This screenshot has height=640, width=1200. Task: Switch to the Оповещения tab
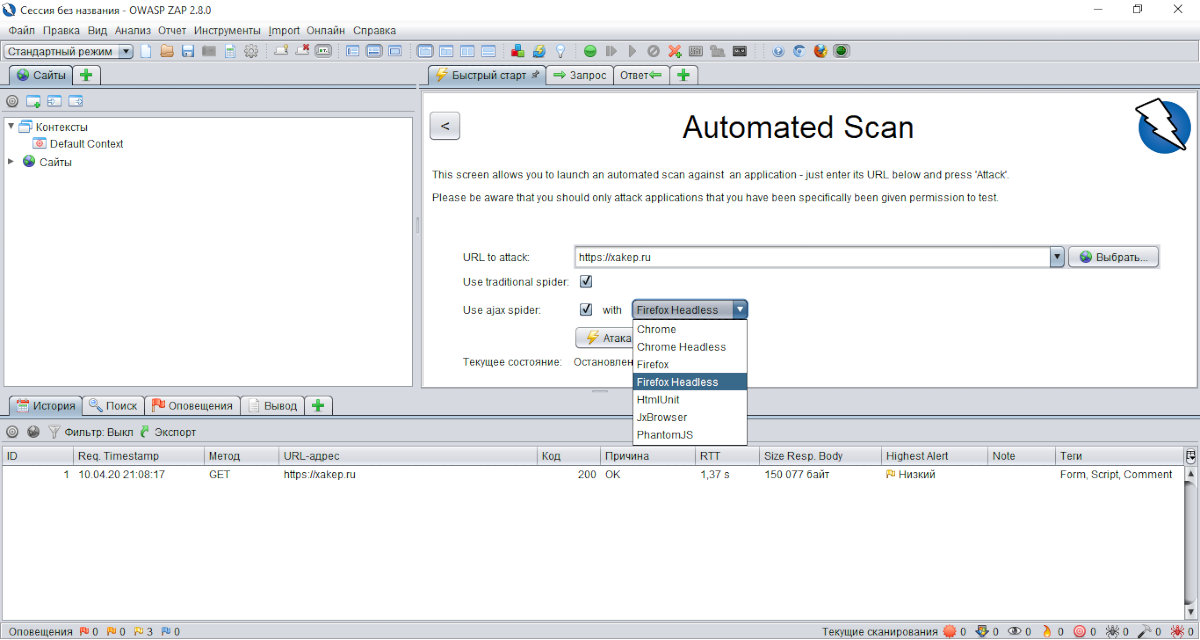pyautogui.click(x=192, y=405)
